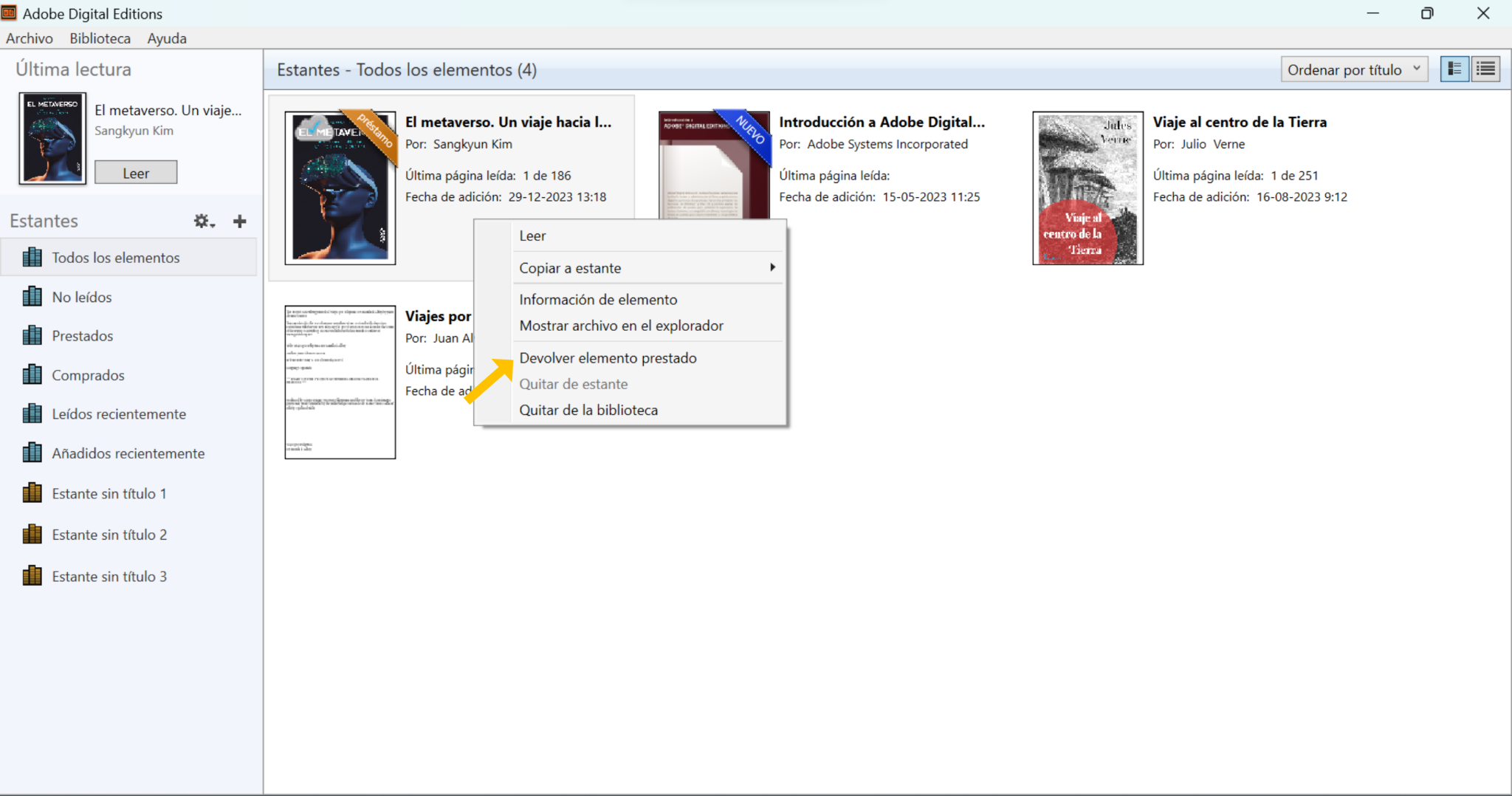This screenshot has height=796, width=1512.
Task: Click the Viajes por book cover thumbnail
Action: [x=340, y=382]
